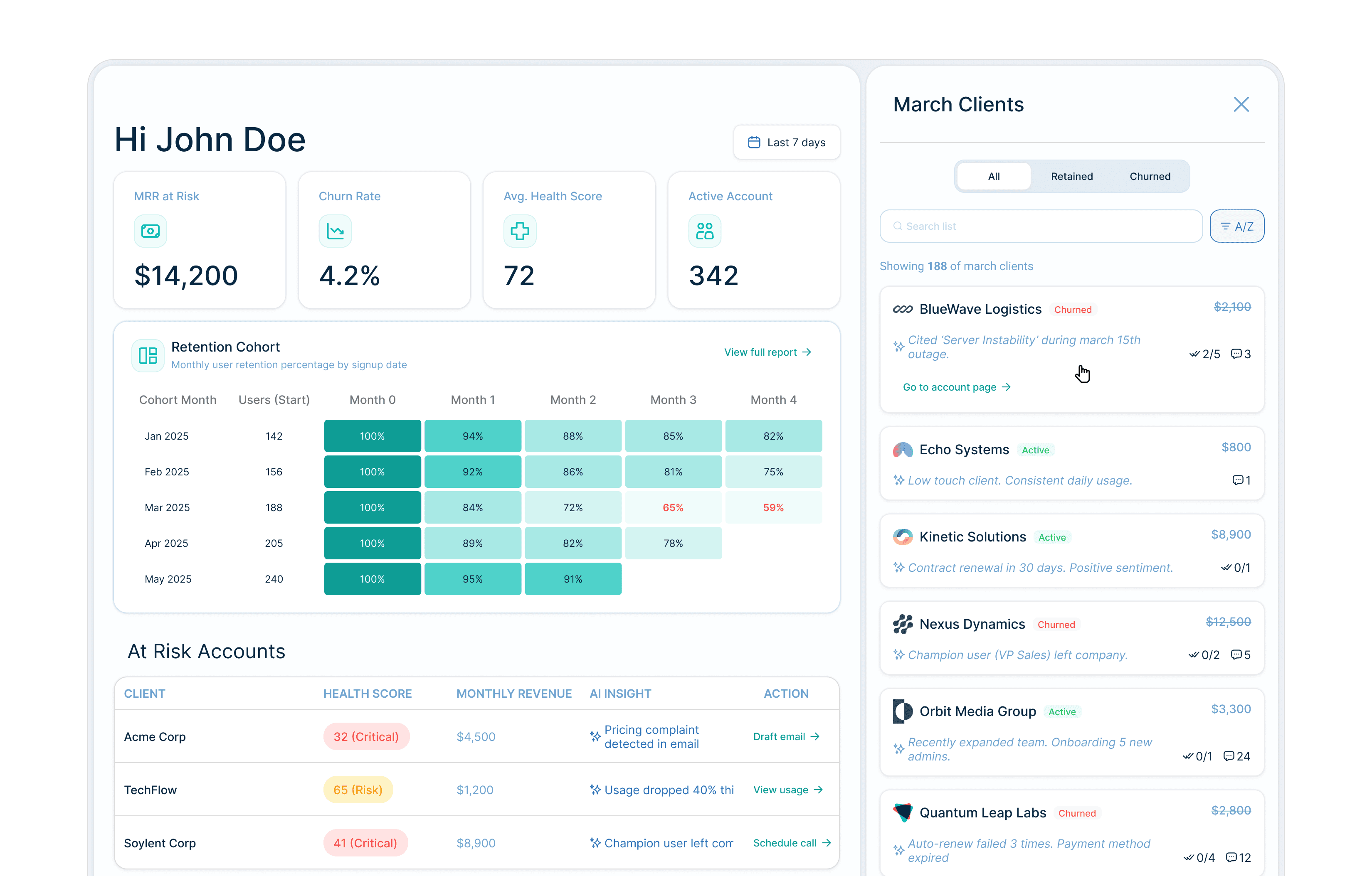
Task: Show only Churned clients
Action: 1150,177
